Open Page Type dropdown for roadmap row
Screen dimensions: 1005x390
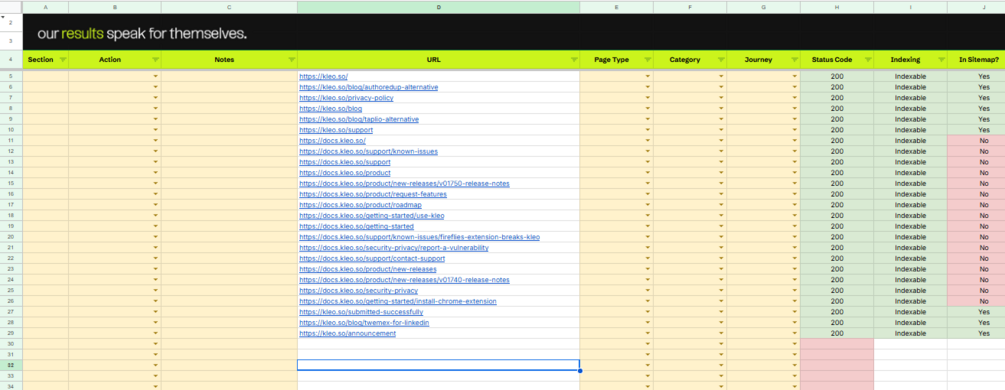tap(647, 205)
